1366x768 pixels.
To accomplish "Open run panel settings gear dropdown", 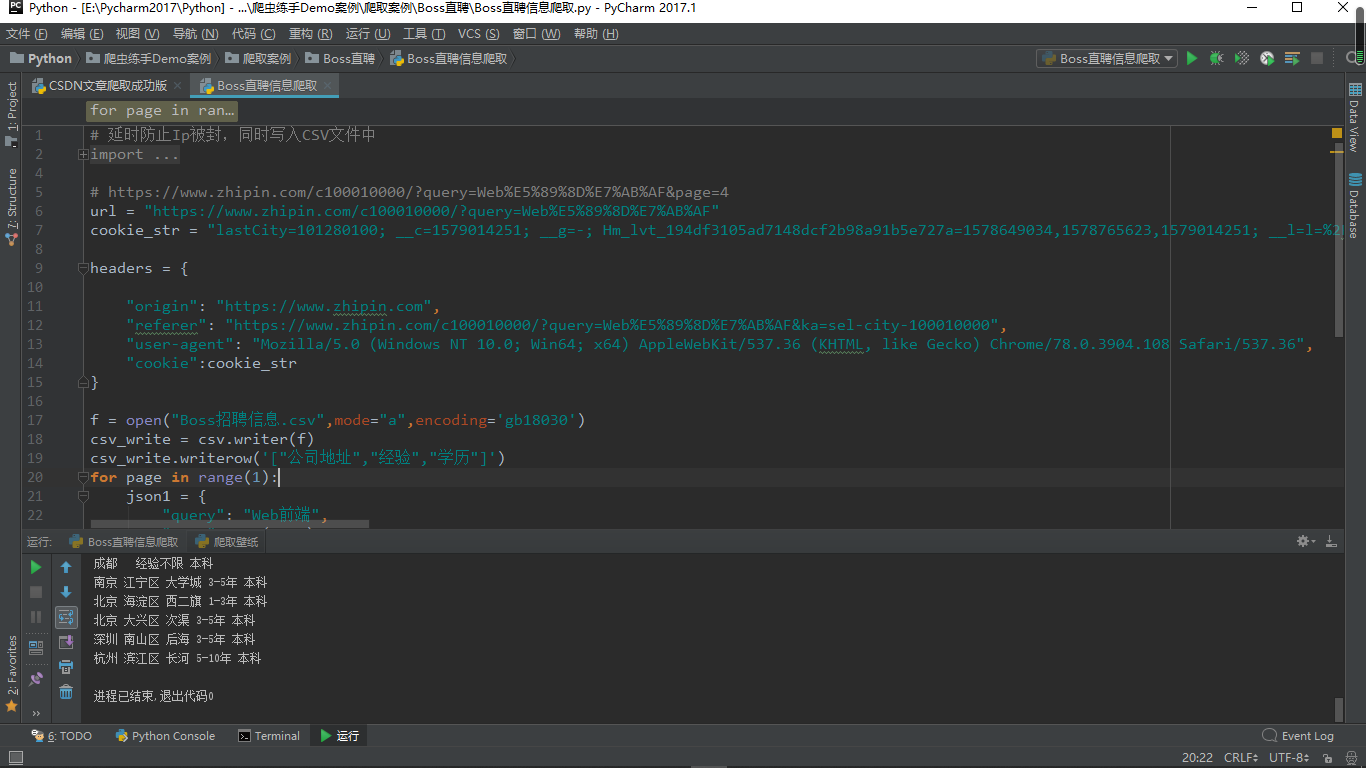I will point(1306,541).
